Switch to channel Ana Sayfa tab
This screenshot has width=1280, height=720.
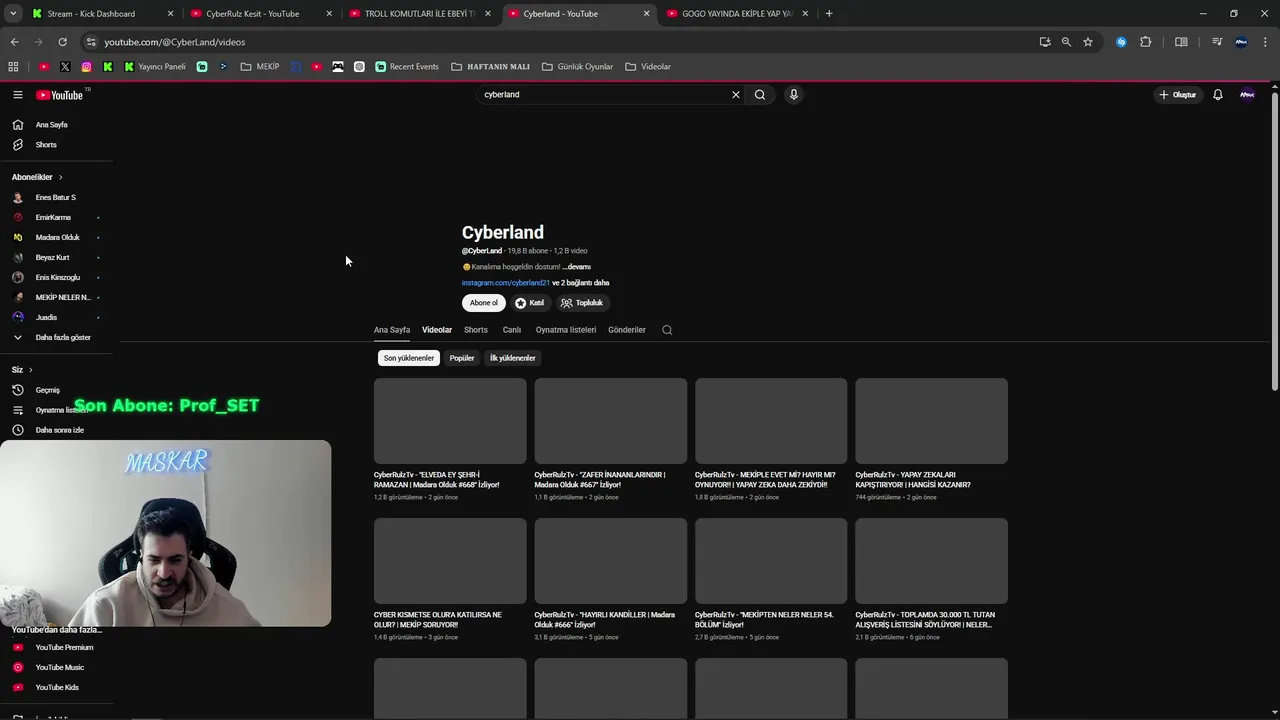coord(392,330)
